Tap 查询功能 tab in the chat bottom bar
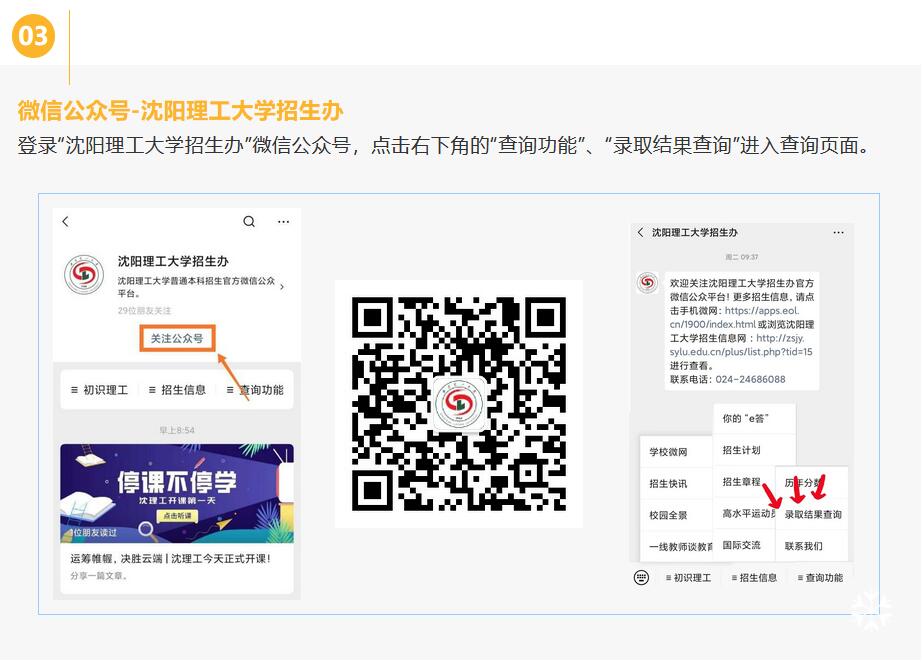 click(x=820, y=578)
